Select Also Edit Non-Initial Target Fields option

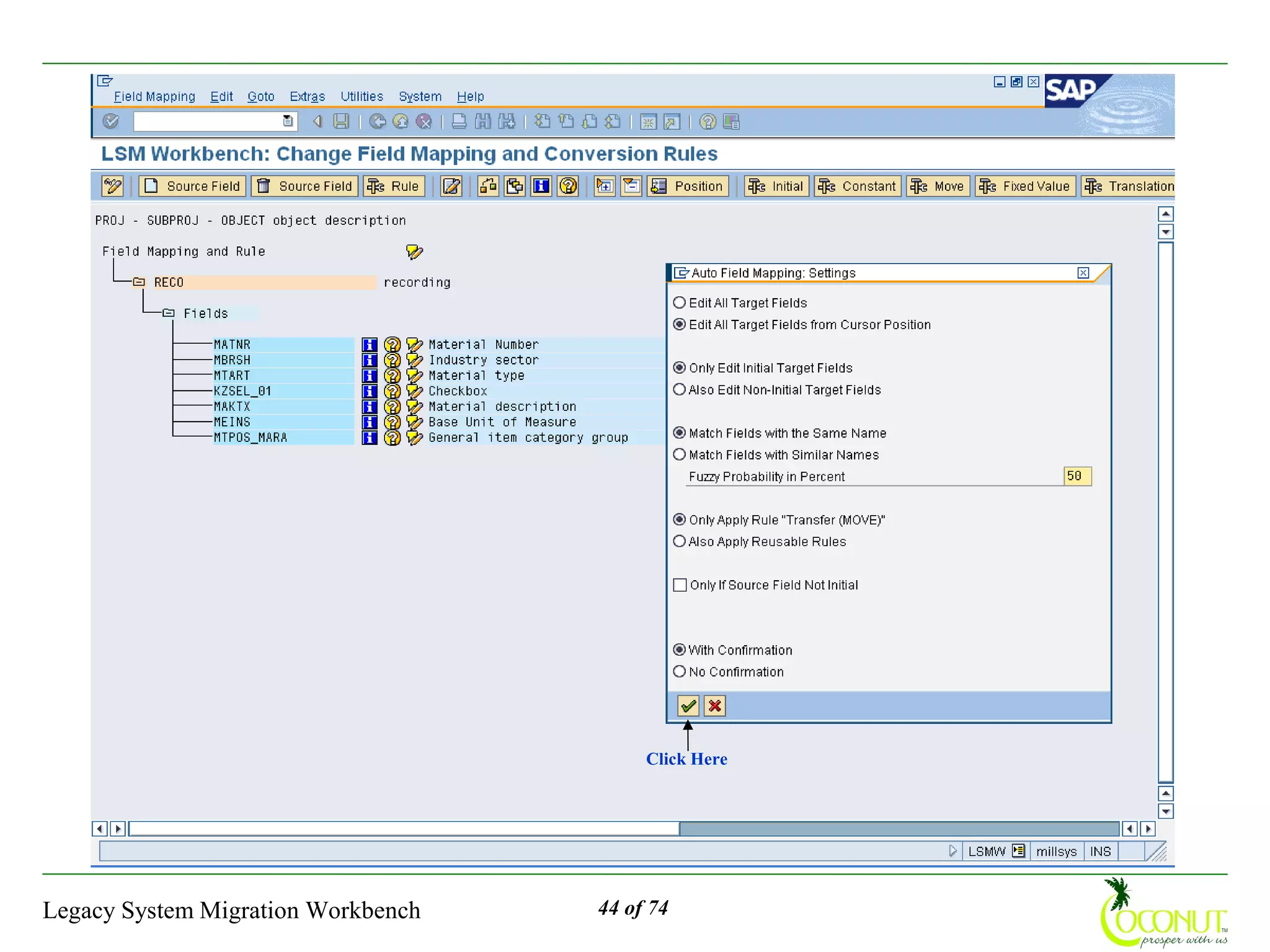[680, 389]
